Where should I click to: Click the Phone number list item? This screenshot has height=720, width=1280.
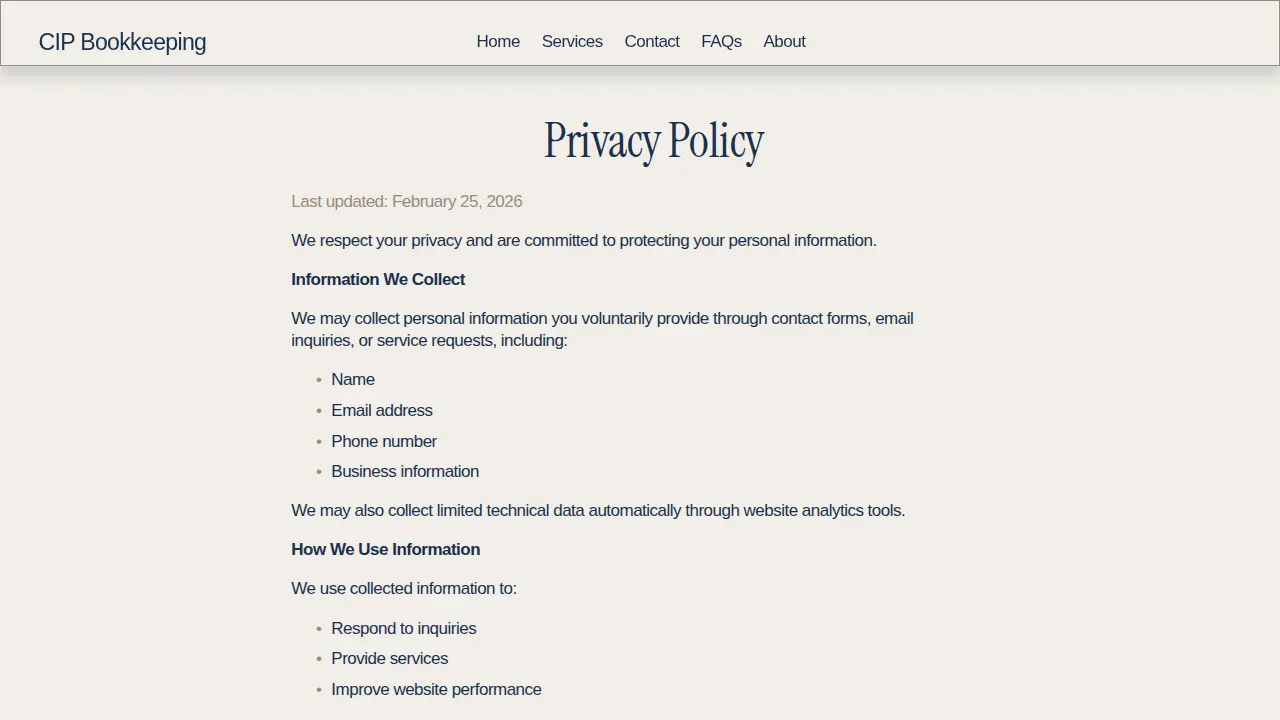click(384, 441)
